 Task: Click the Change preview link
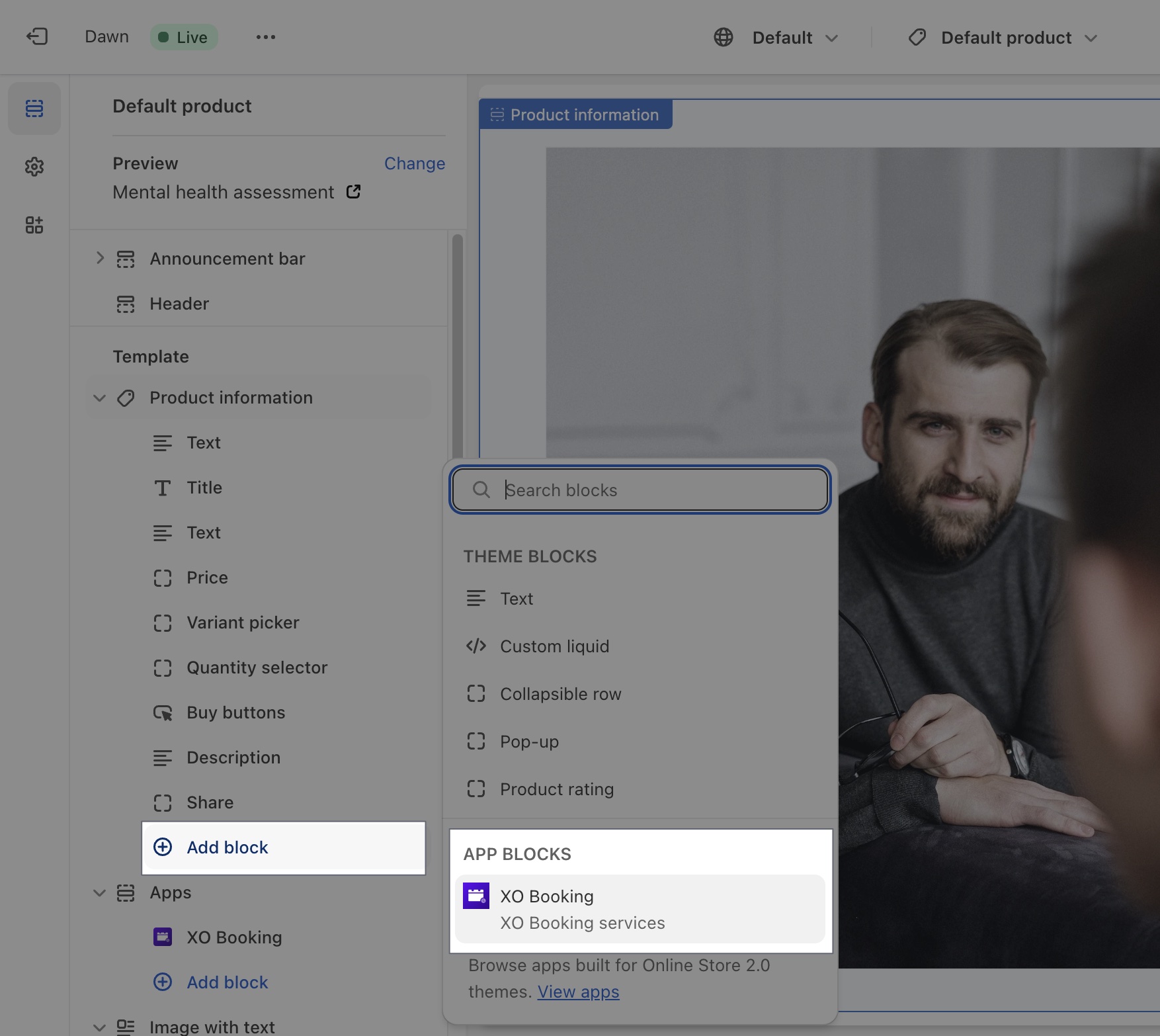click(x=414, y=163)
